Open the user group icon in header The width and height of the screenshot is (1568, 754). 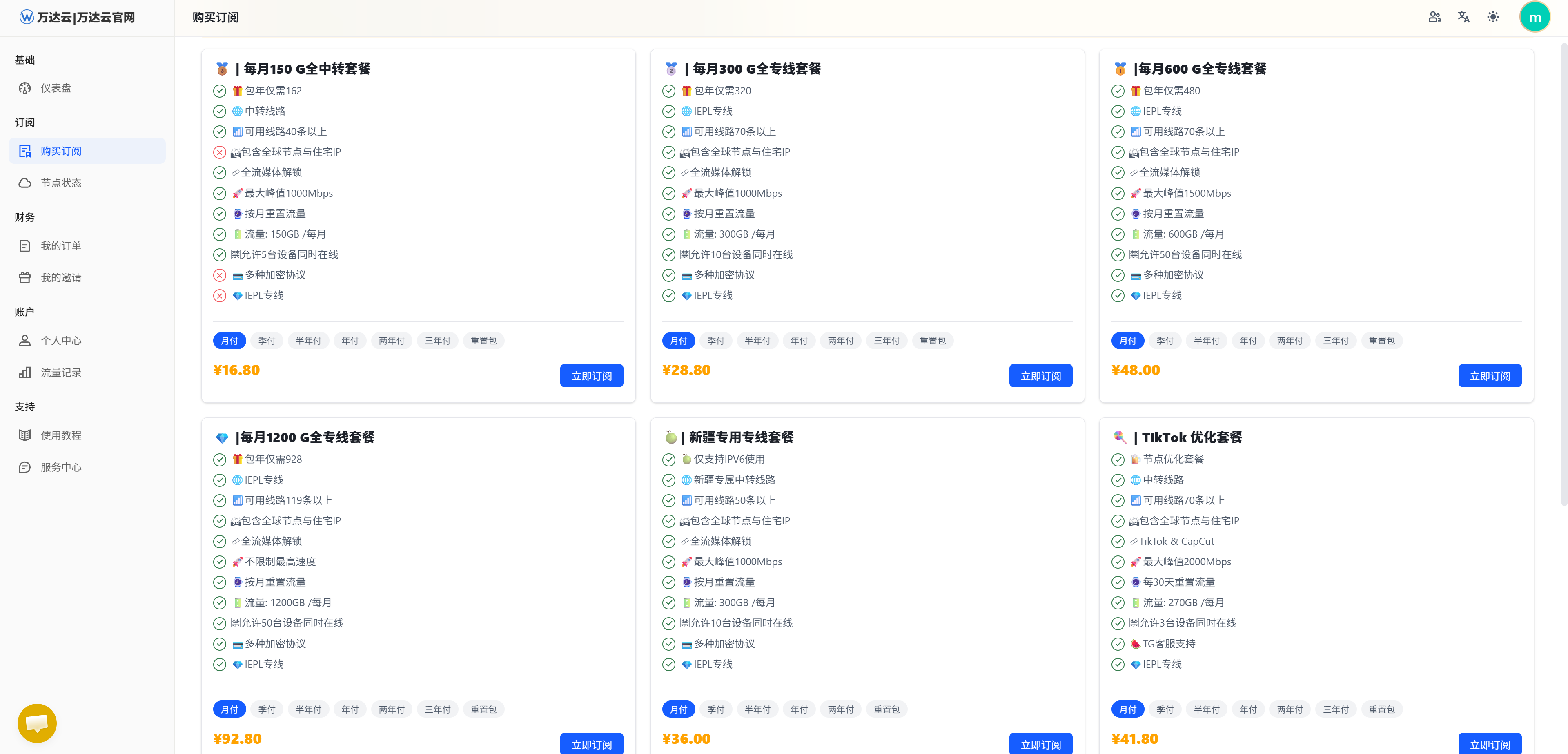[x=1435, y=17]
